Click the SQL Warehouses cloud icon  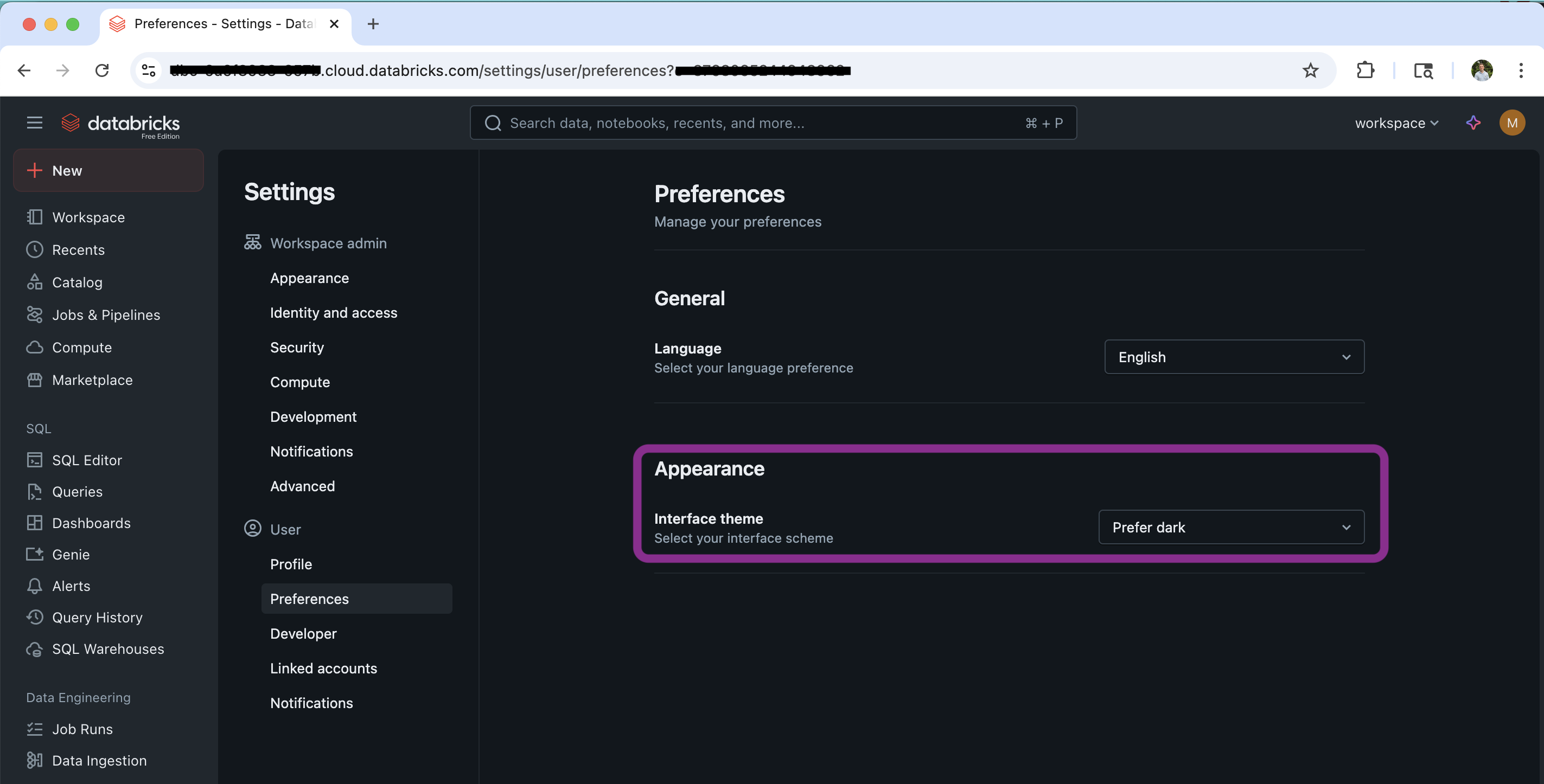(35, 649)
